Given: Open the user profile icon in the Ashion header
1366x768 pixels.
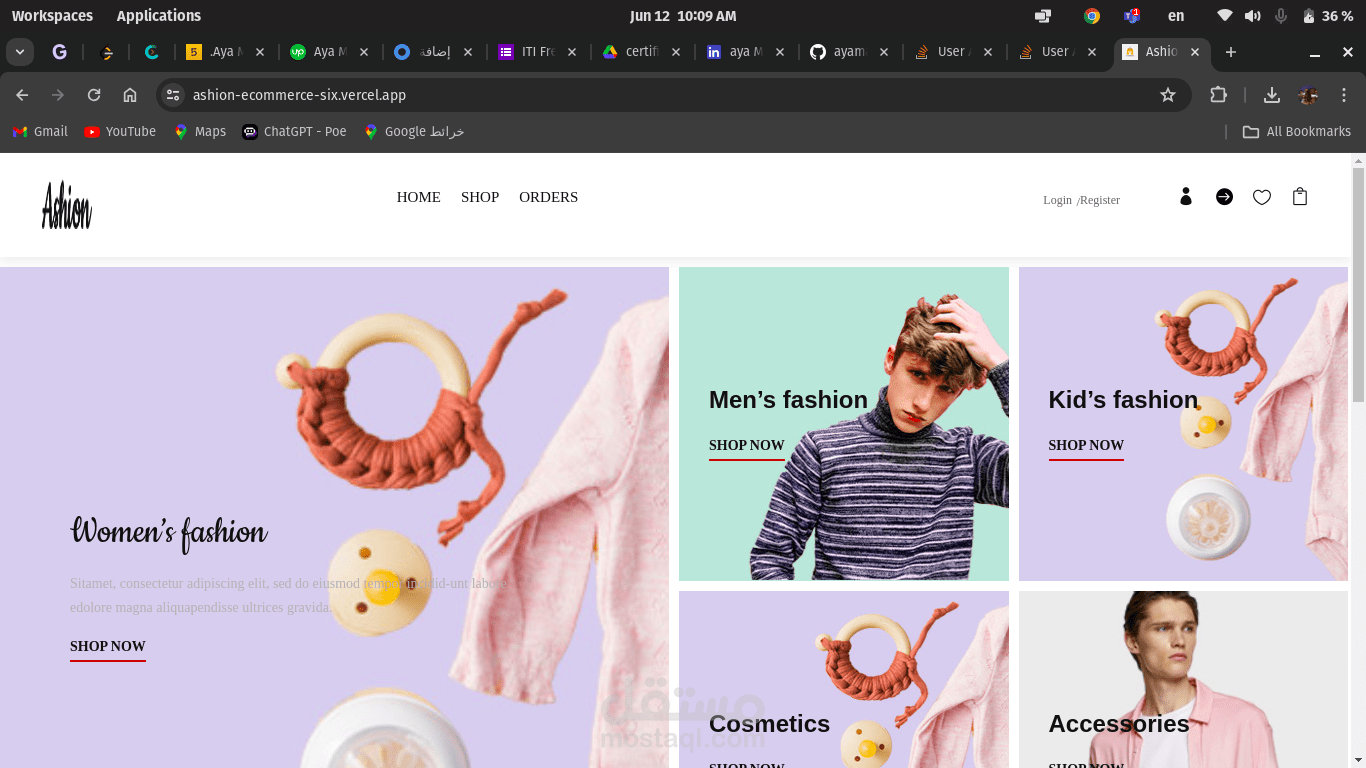Looking at the screenshot, I should (1186, 197).
